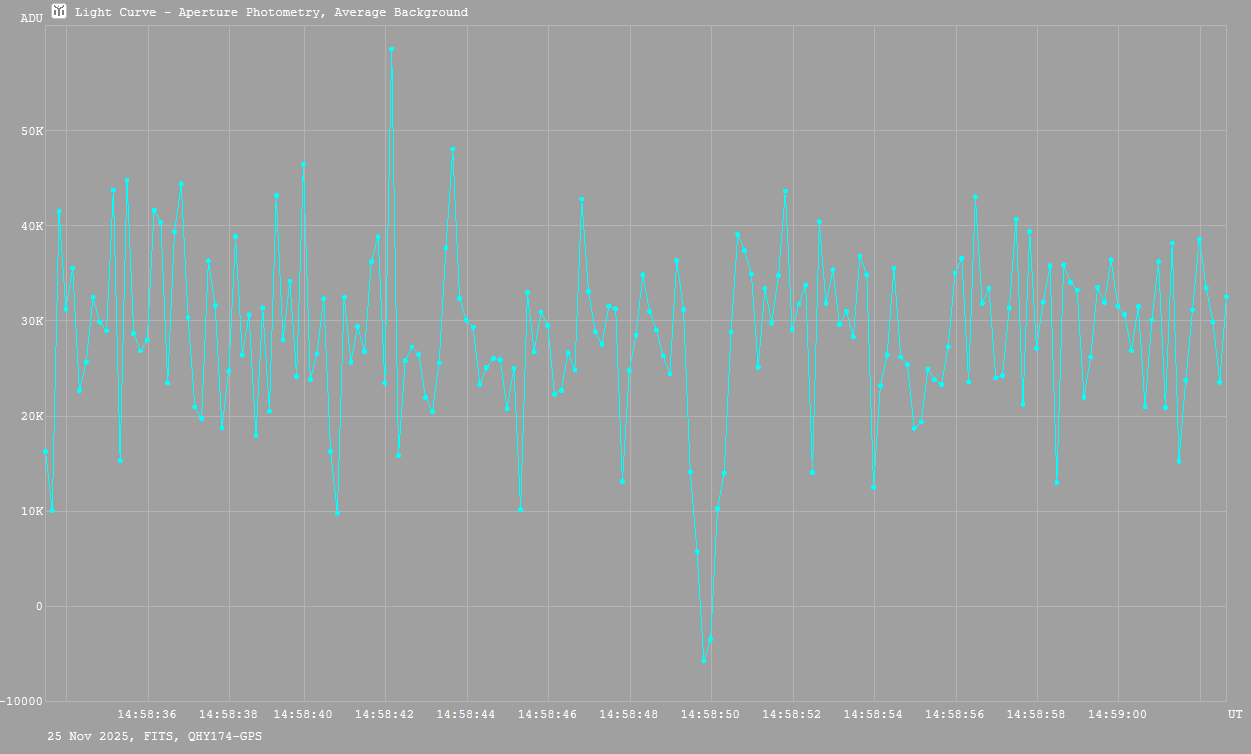Select the 14:58:56 time axis label
The height and width of the screenshot is (754, 1251).
coord(955,714)
